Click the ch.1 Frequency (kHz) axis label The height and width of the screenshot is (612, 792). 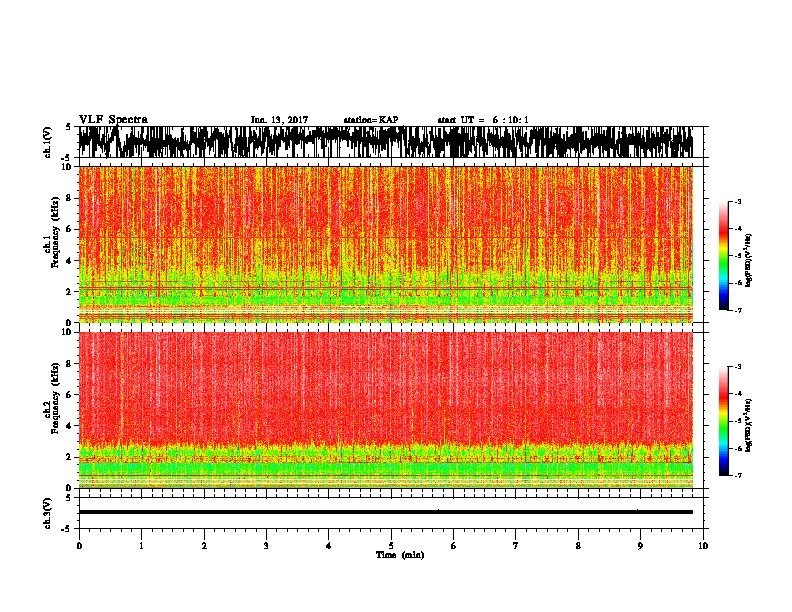pos(55,233)
